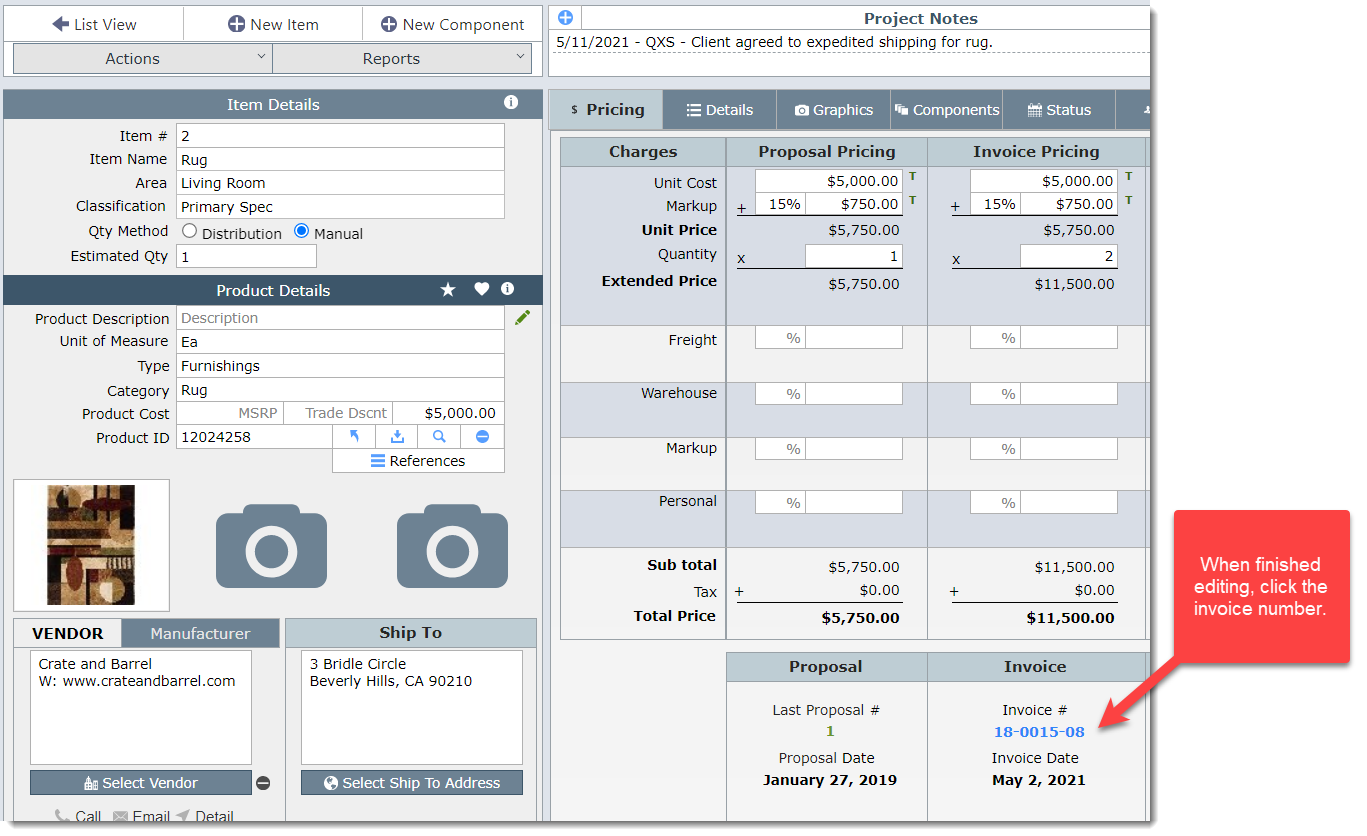Select the Manufacturer tab
Viewport: 1367px width, 836px height.
click(200, 633)
